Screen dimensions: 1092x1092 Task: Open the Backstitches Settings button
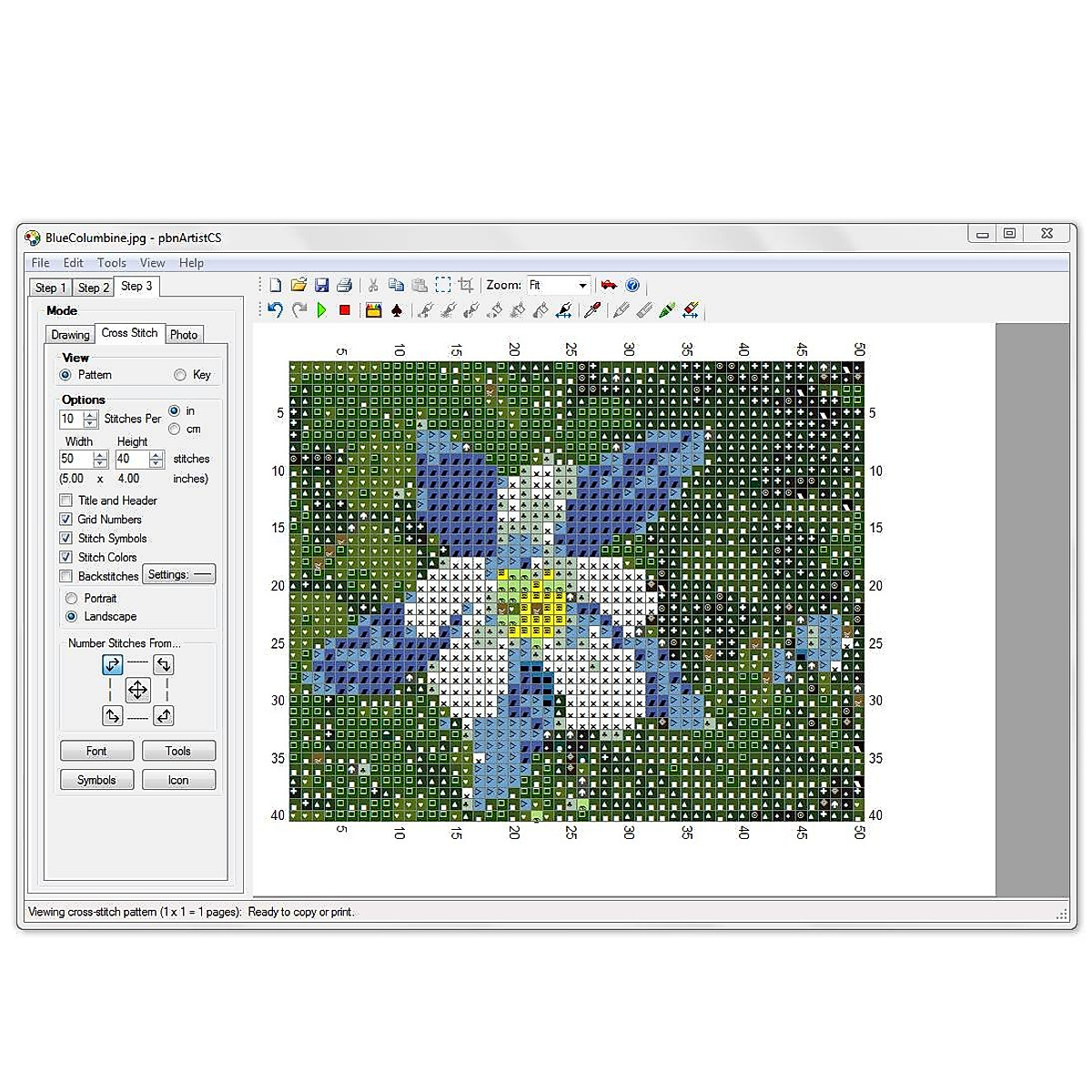click(178, 574)
